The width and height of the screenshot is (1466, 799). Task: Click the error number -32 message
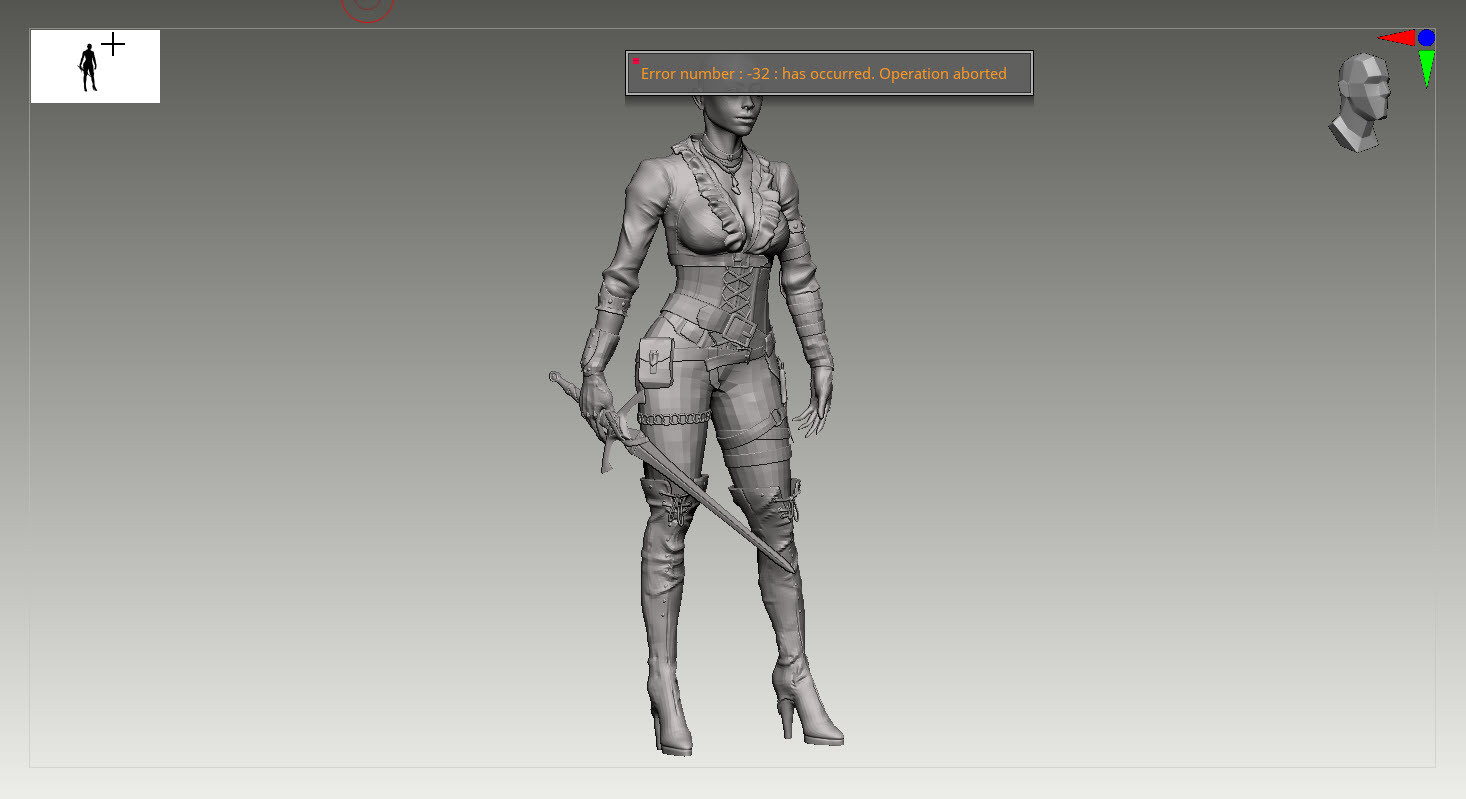point(823,74)
